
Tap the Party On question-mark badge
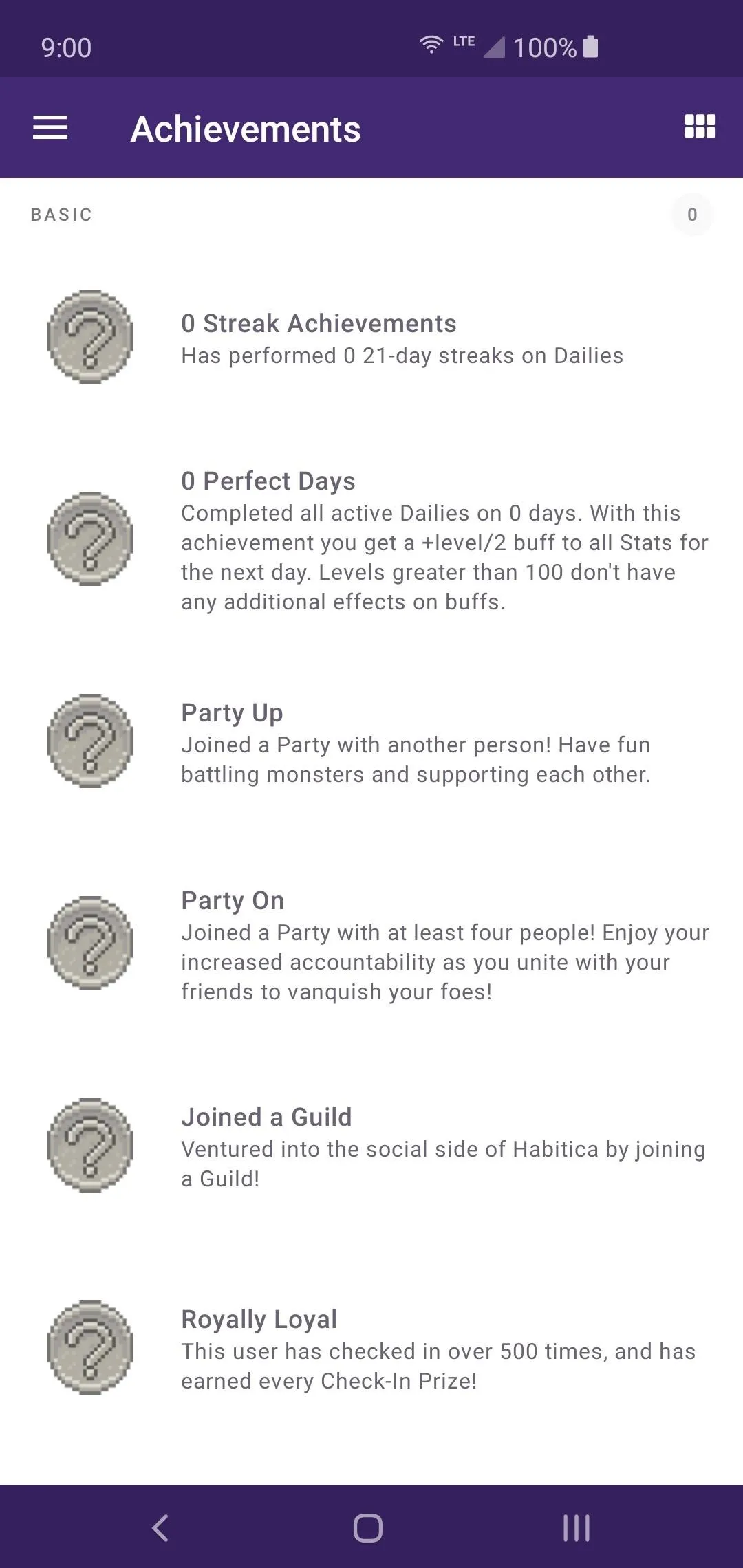click(x=90, y=943)
